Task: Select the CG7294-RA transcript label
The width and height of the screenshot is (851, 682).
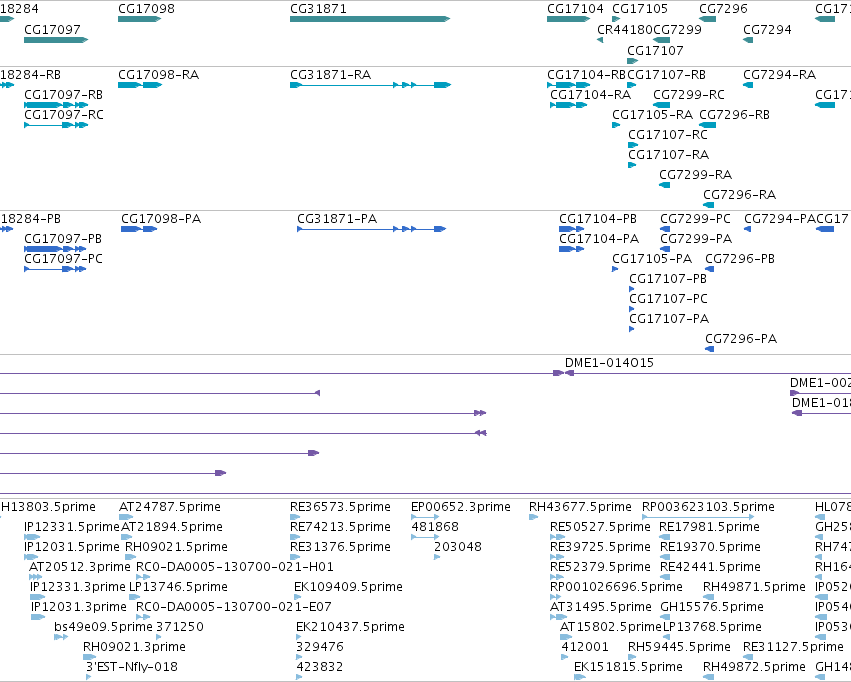Action: pyautogui.click(x=779, y=75)
